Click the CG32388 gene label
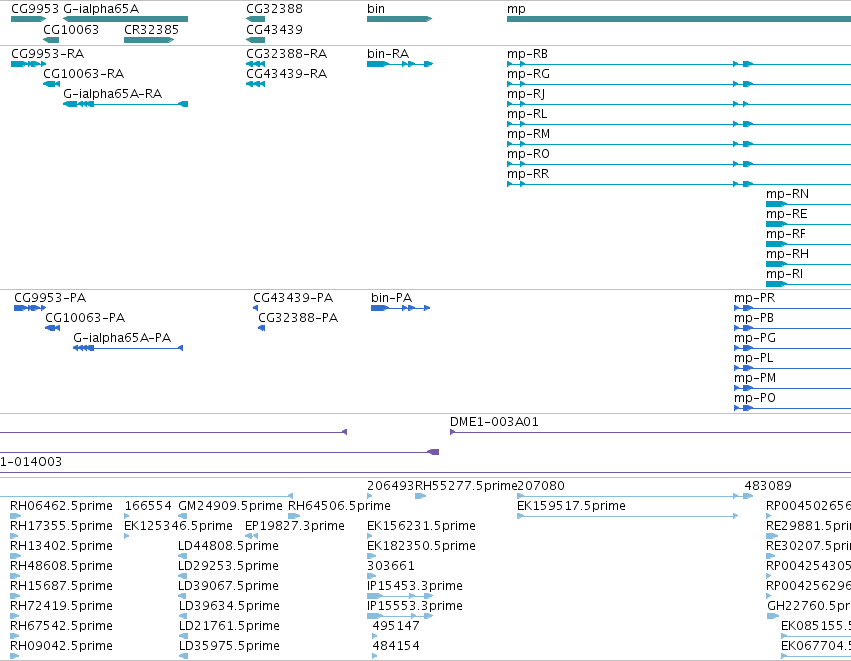851x661 pixels. [x=274, y=9]
